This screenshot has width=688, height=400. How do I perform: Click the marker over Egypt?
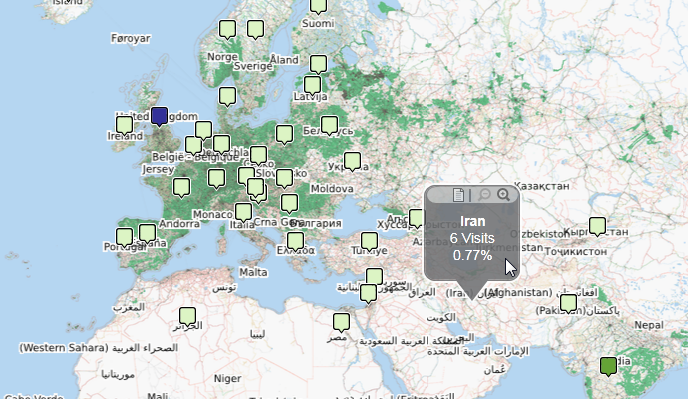point(342,321)
